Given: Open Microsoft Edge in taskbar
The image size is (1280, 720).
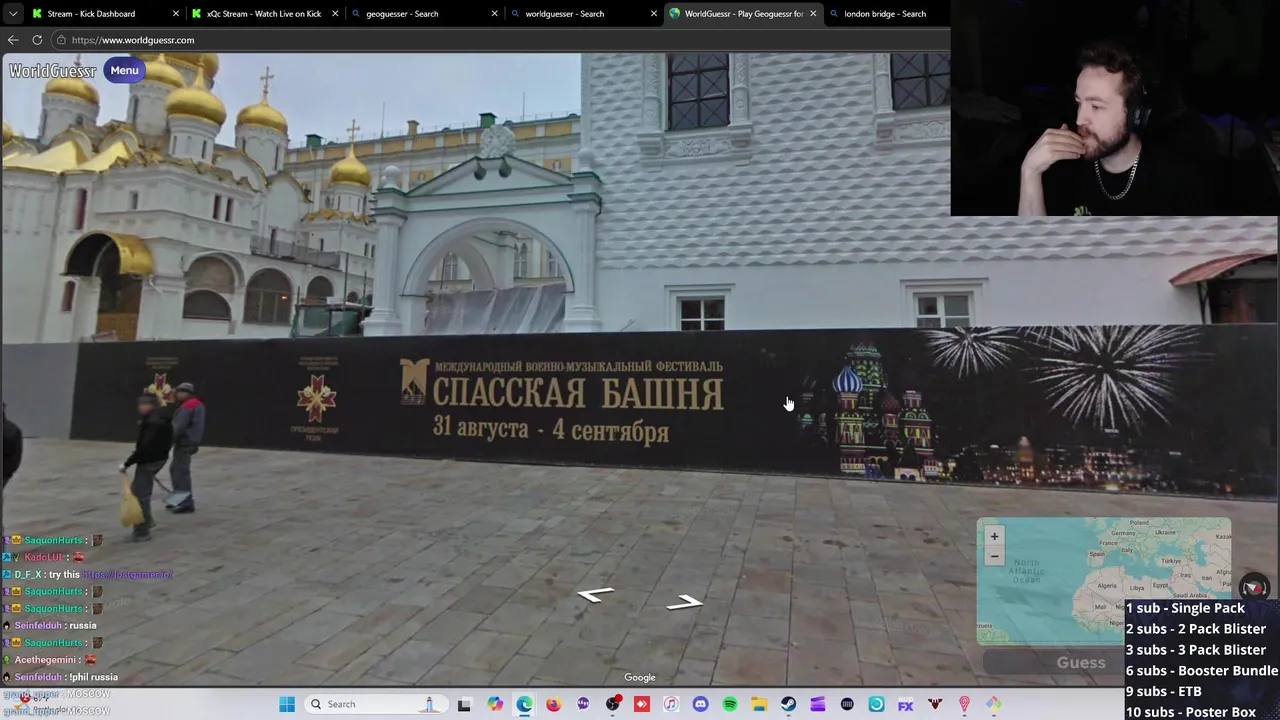Looking at the screenshot, I should [x=524, y=705].
